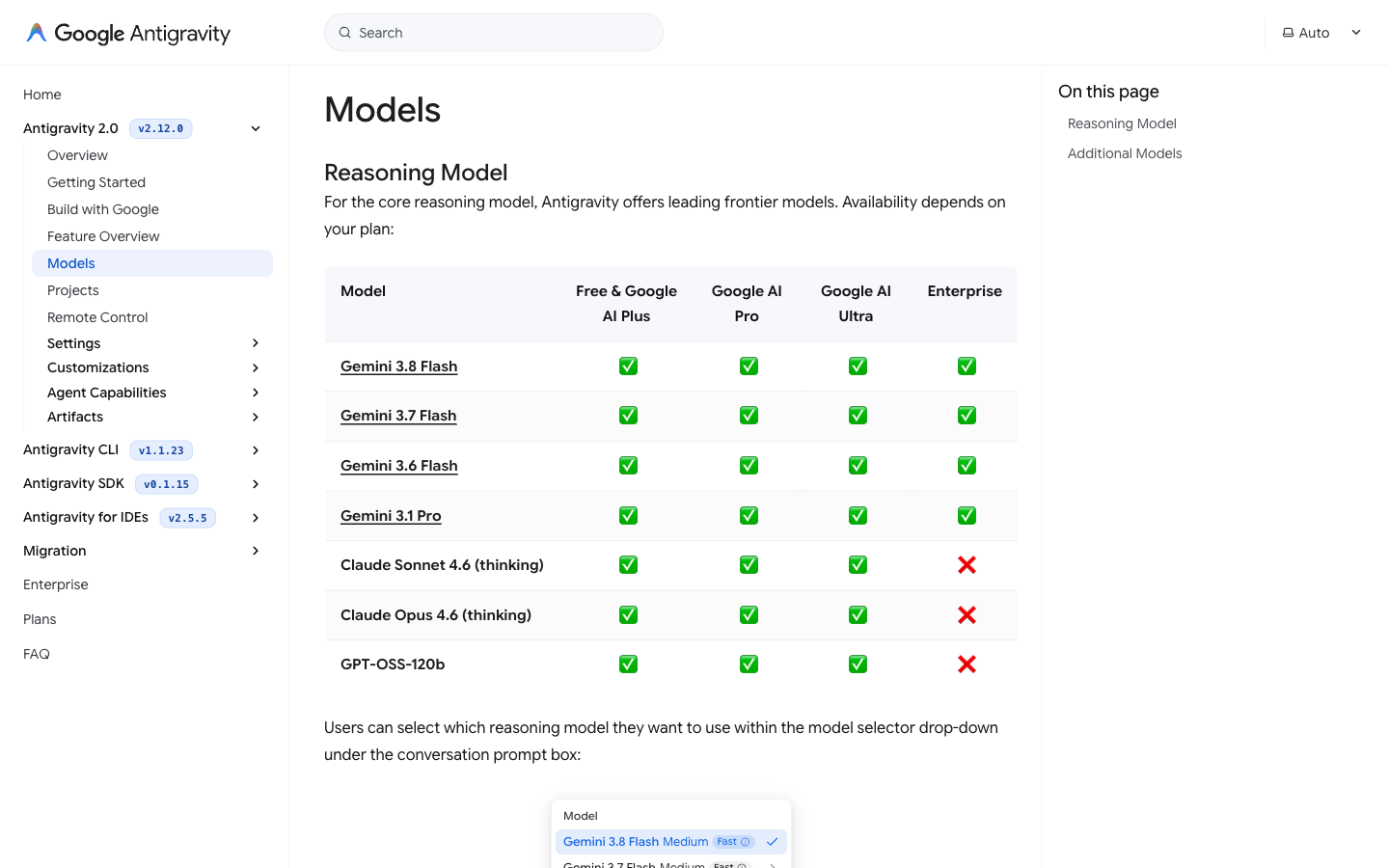Click Claude Sonnet 4.6 checkmark under Google AI Pro
The width and height of the screenshot is (1389, 868).
[x=749, y=565]
